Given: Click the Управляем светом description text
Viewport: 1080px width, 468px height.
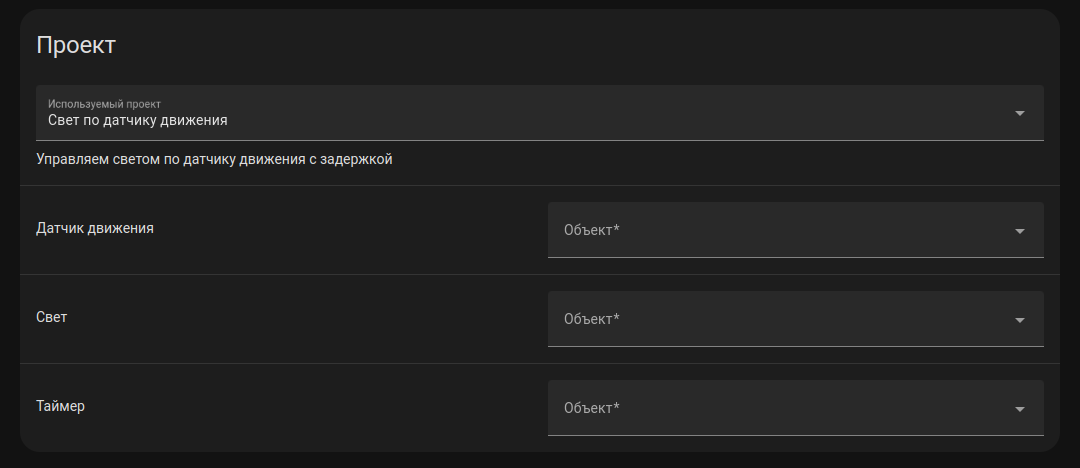Looking at the screenshot, I should click(214, 159).
